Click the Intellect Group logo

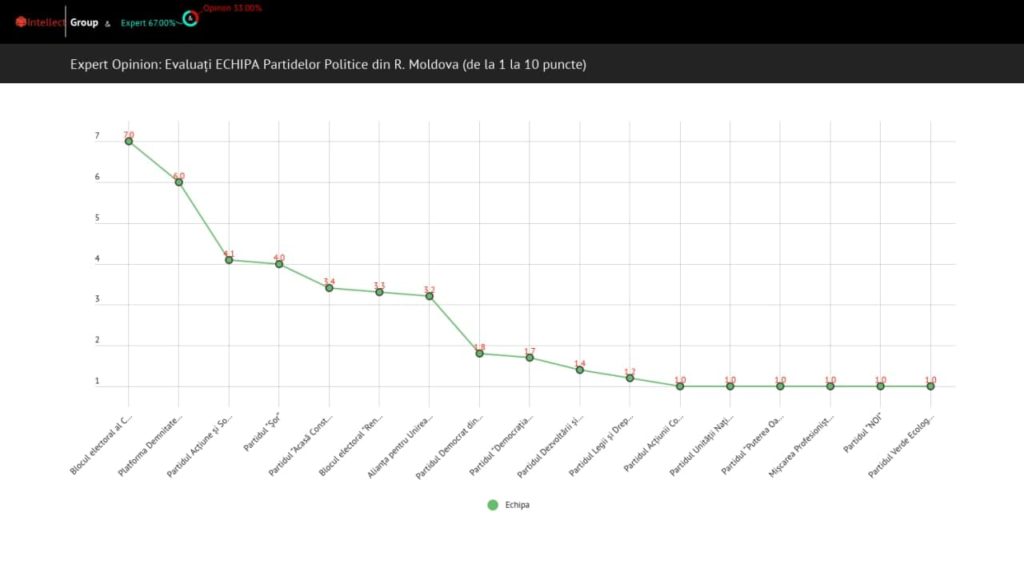tap(56, 22)
